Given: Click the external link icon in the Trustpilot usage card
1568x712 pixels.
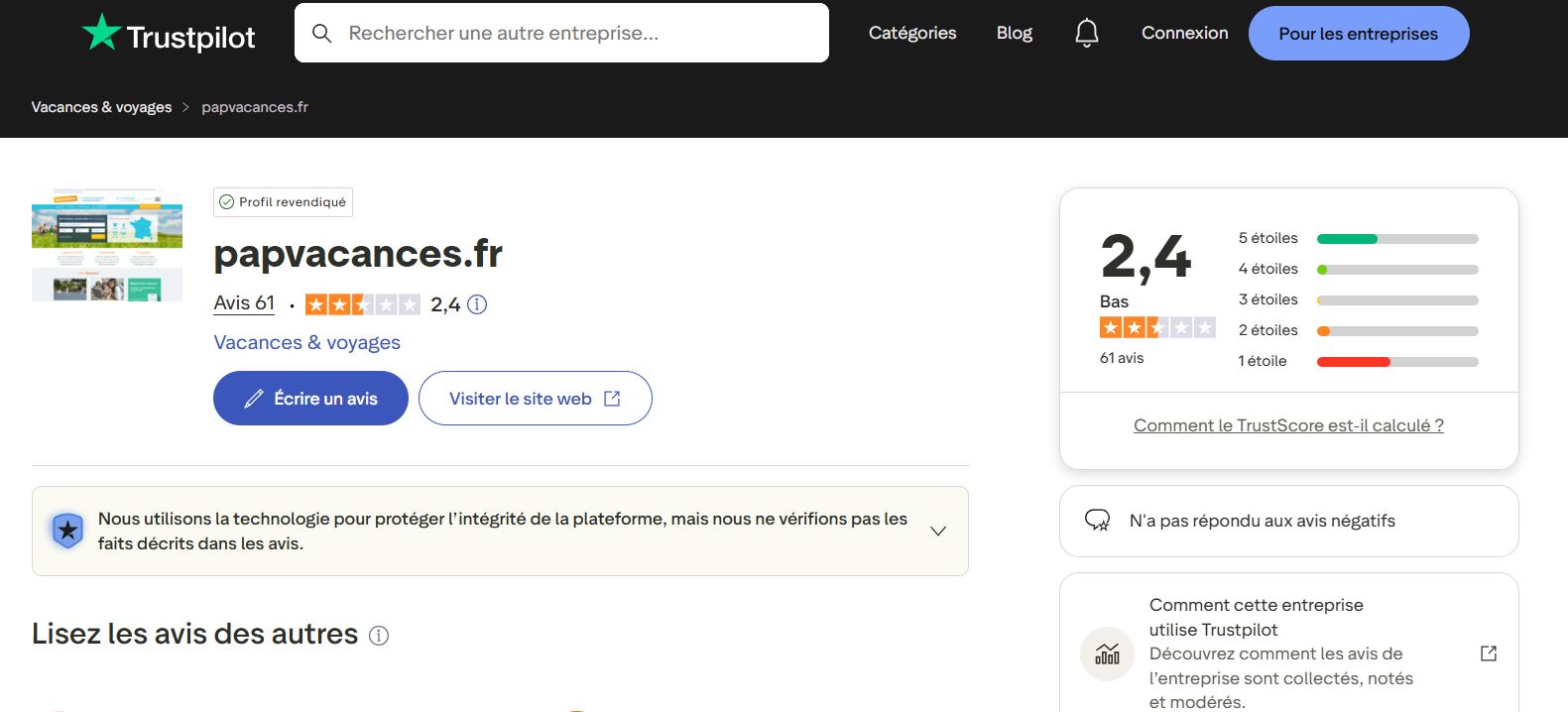Looking at the screenshot, I should pos(1488,653).
